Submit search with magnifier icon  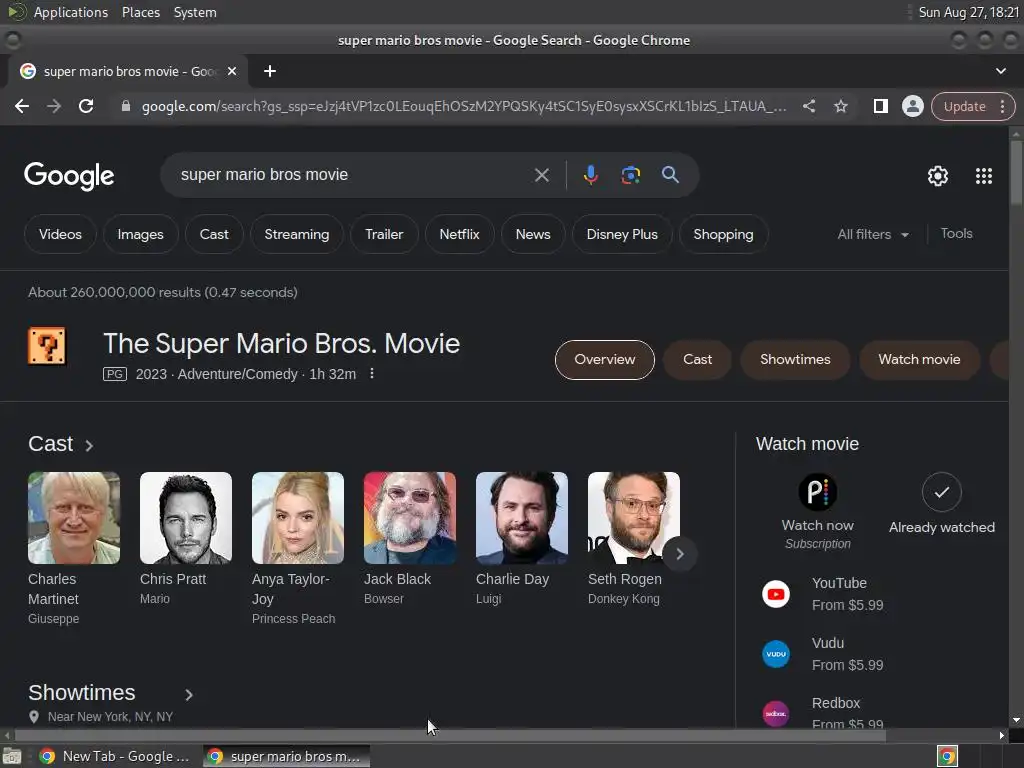pyautogui.click(x=670, y=175)
